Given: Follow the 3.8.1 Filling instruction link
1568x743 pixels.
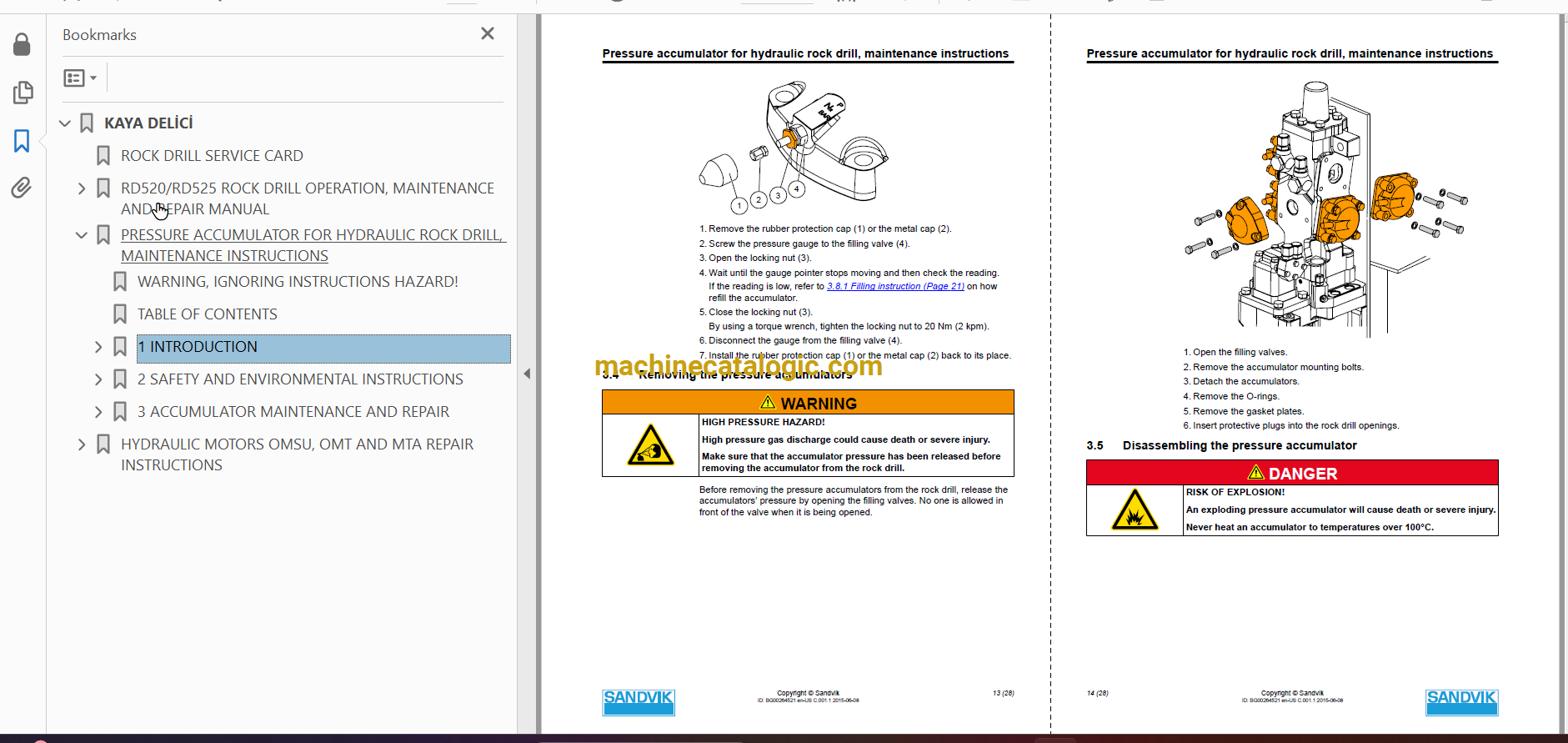Looking at the screenshot, I should point(895,286).
